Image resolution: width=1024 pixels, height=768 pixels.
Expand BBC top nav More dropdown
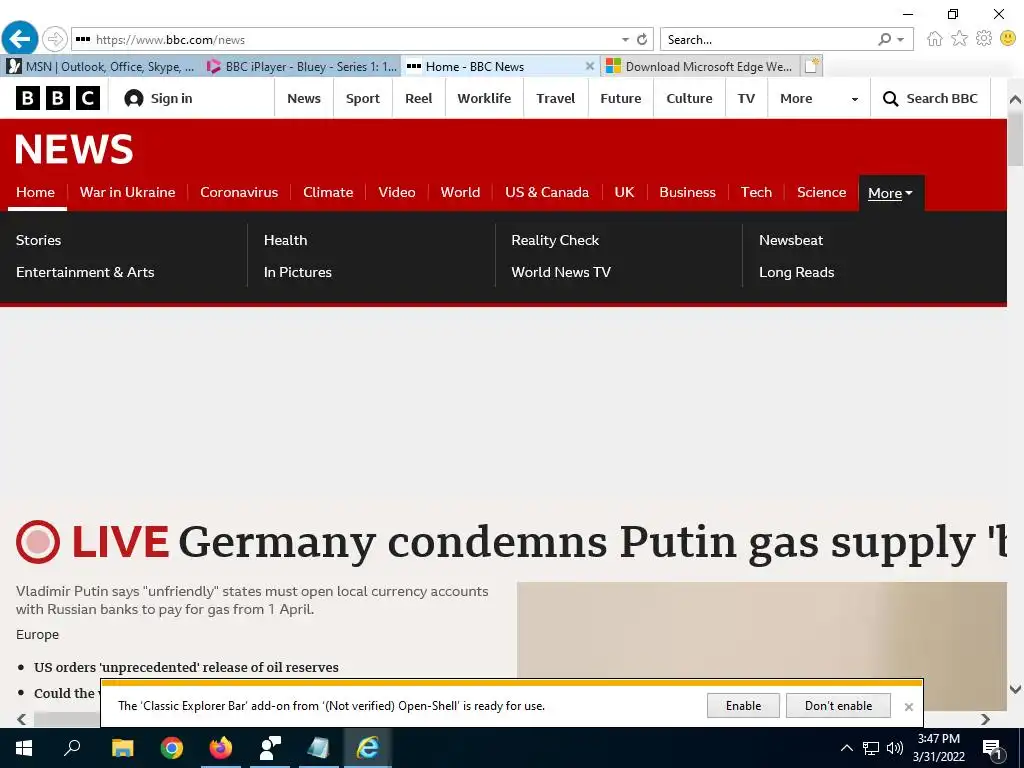click(819, 99)
